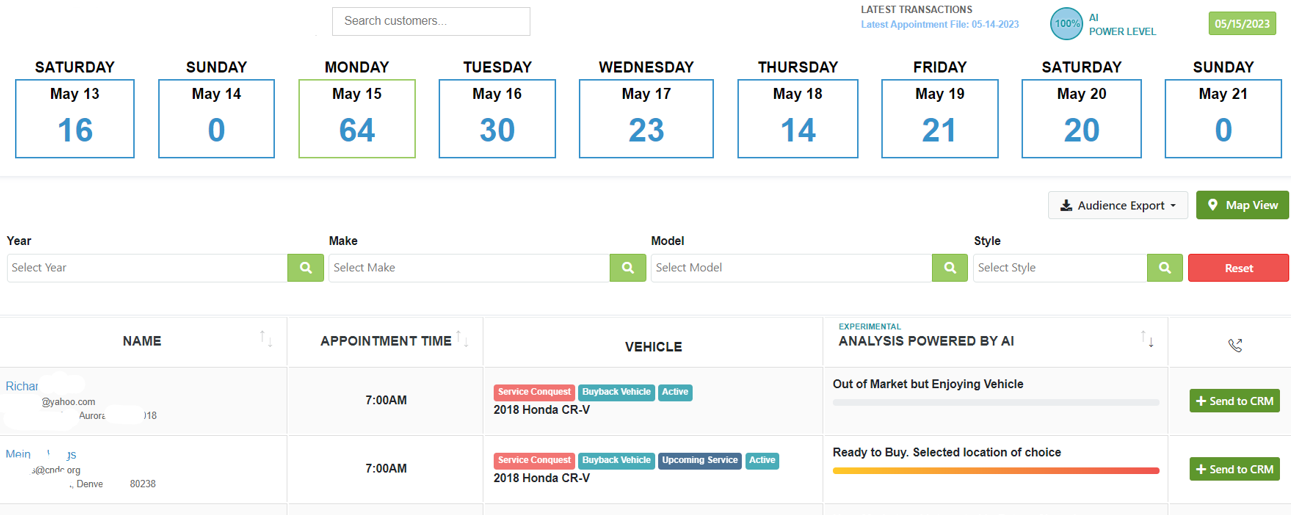This screenshot has width=1291, height=515.
Task: Open the Audience Export dropdown
Action: 1118,205
